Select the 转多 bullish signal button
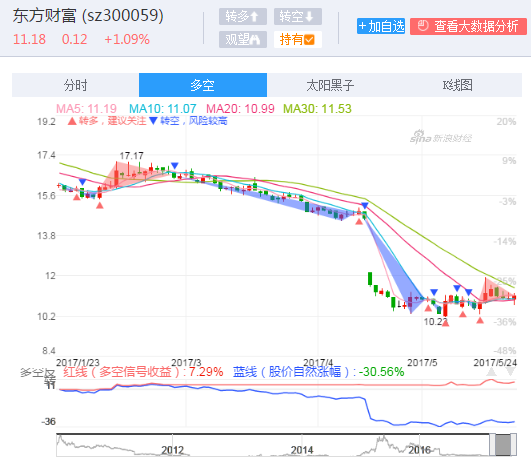 tap(243, 17)
